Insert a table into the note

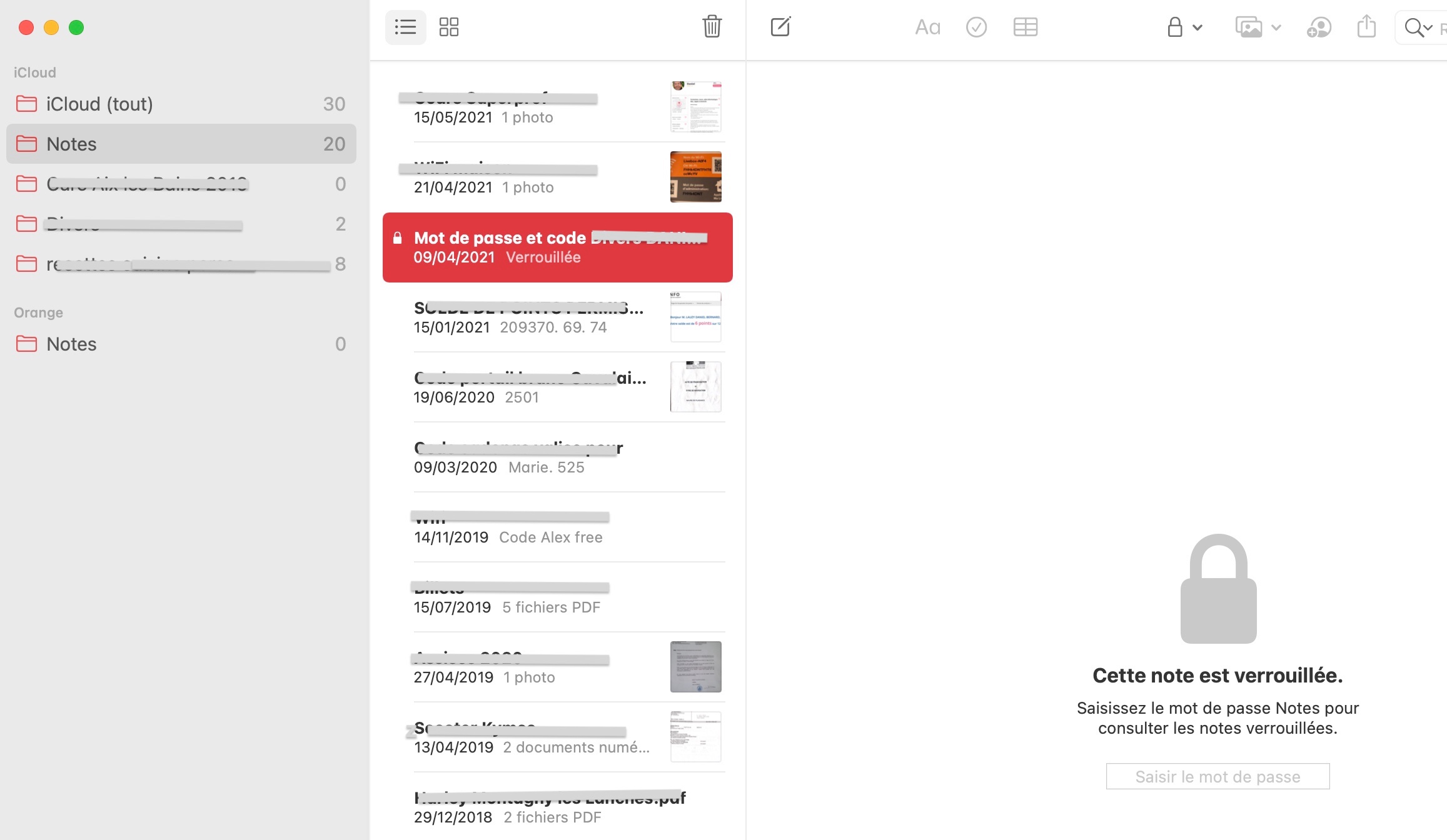(1025, 27)
